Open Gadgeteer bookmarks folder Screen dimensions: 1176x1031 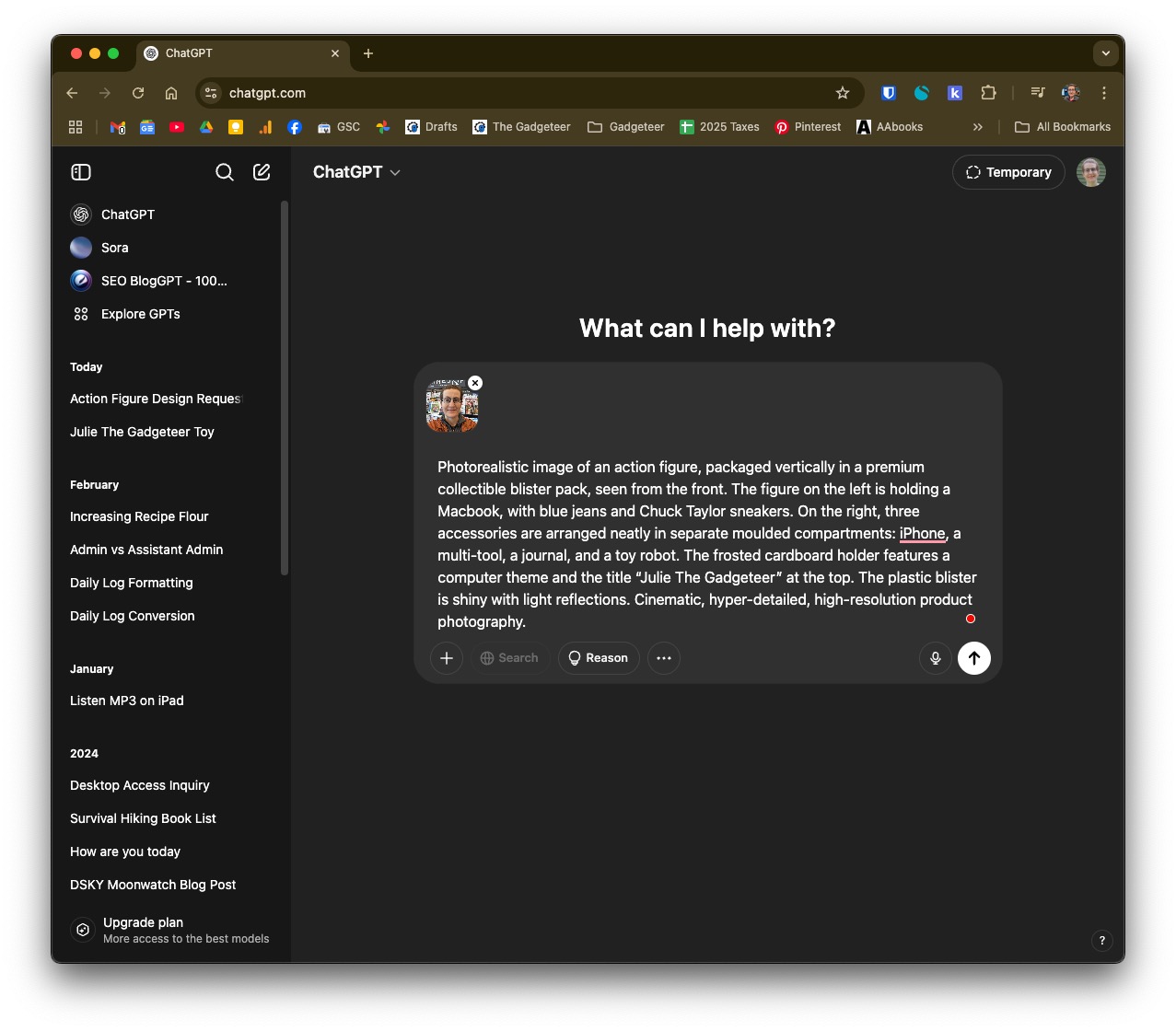[x=626, y=127]
